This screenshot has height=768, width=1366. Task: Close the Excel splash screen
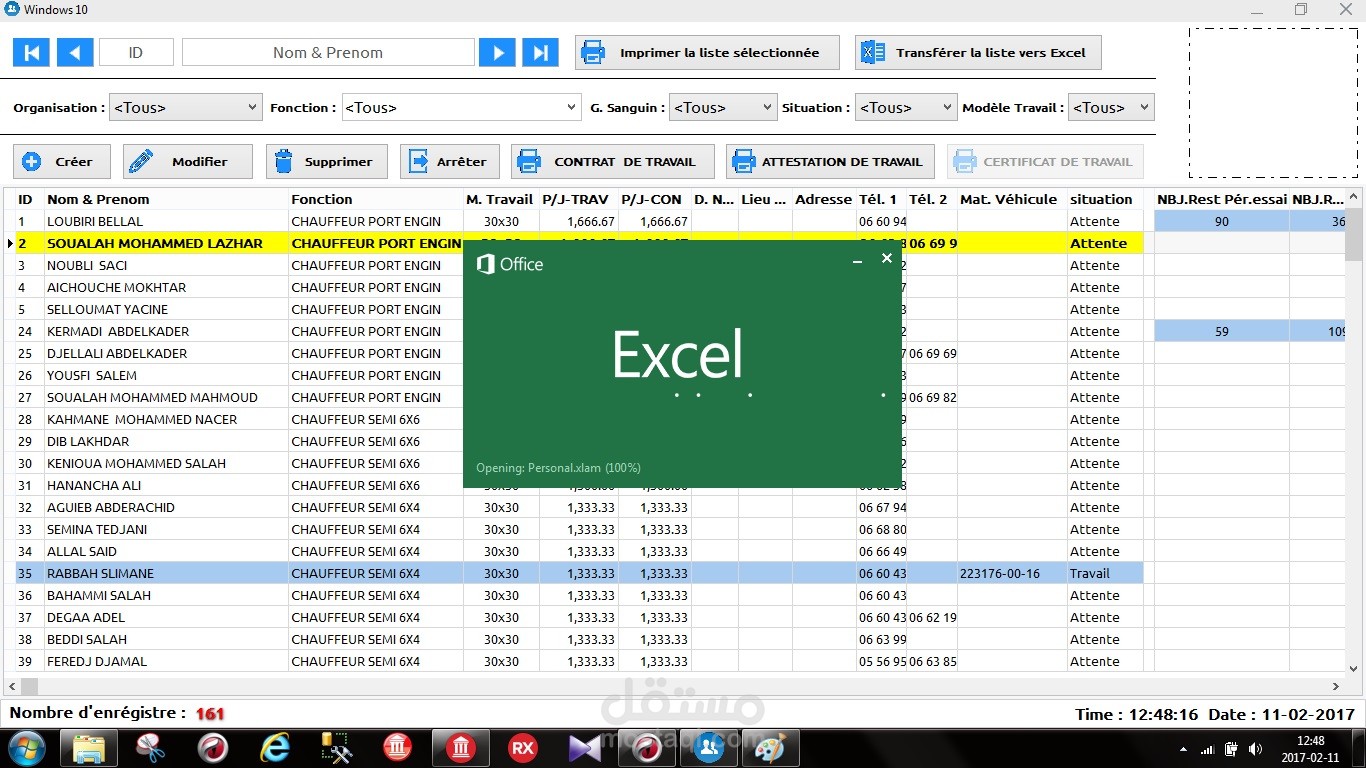pos(886,258)
